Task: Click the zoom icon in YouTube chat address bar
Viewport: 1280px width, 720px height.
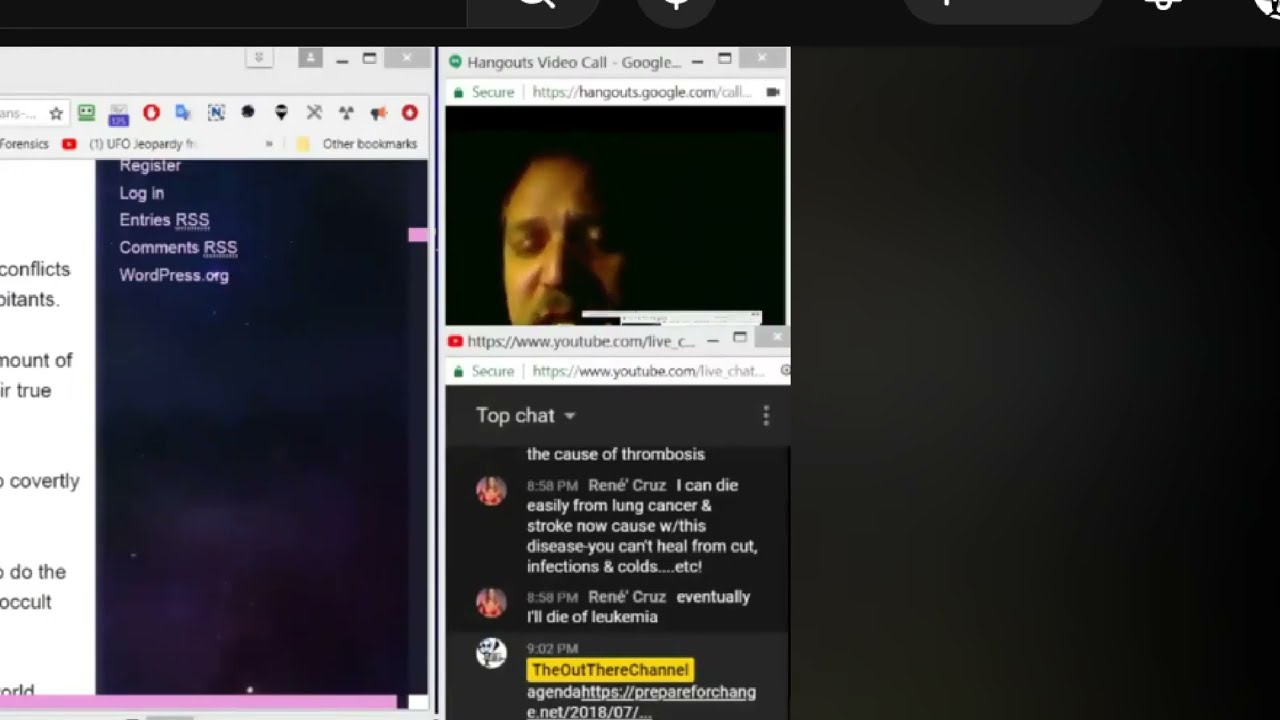Action: (785, 371)
